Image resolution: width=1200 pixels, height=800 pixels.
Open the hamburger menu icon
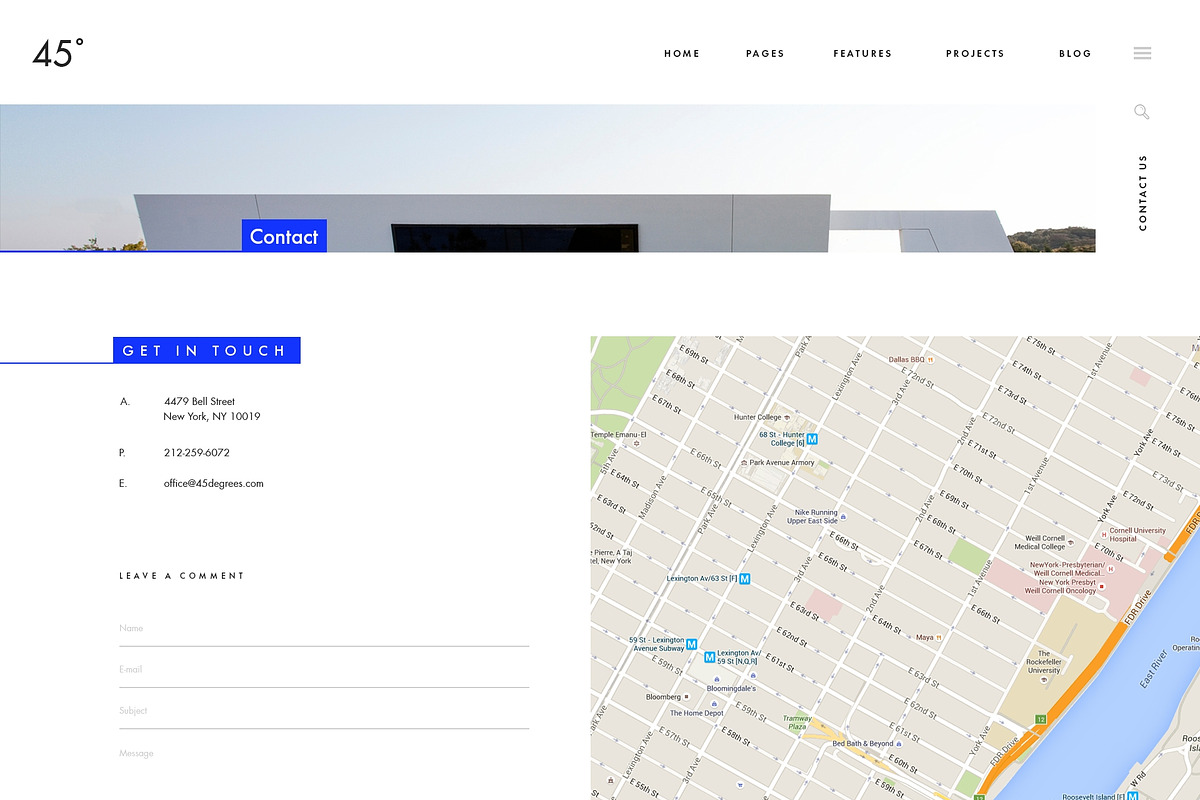pyautogui.click(x=1142, y=54)
